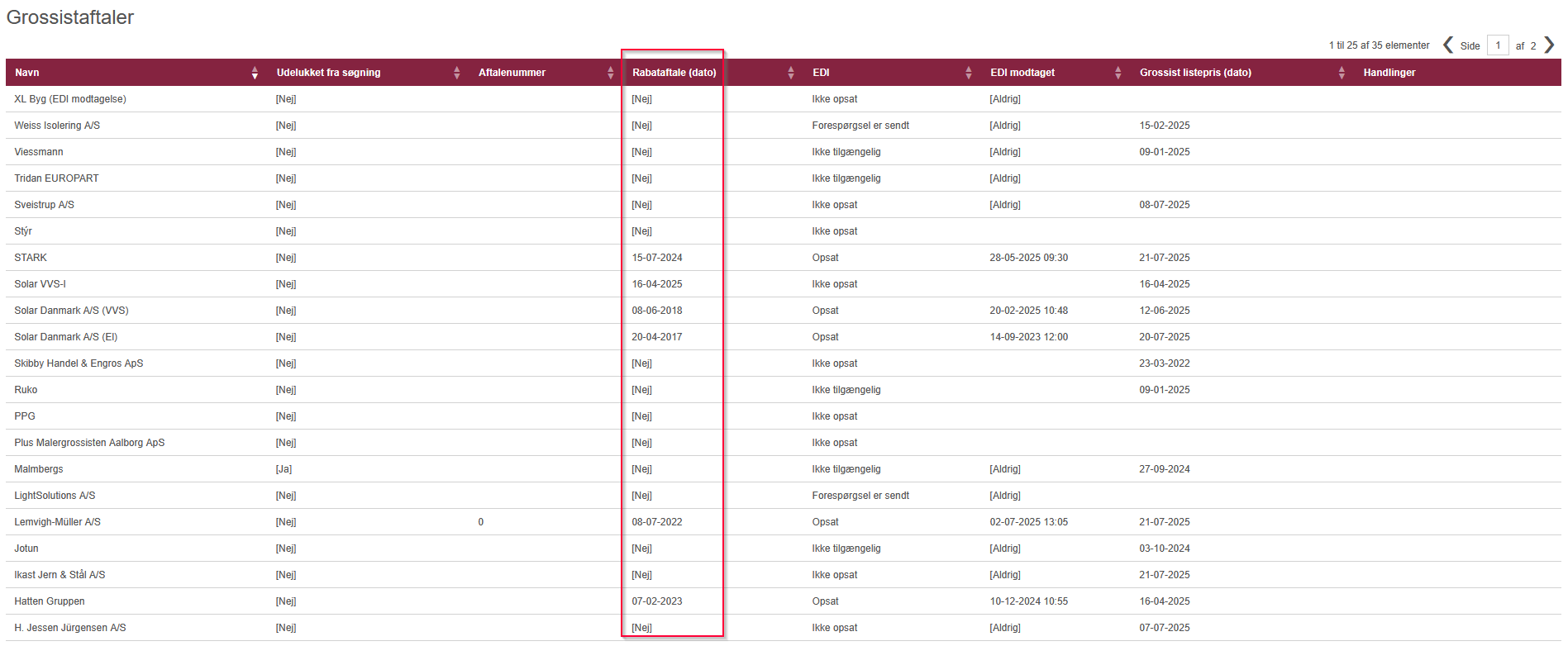Click Hatten Gruppen rebate date 07-02-2023
The image size is (1568, 646).
click(657, 601)
